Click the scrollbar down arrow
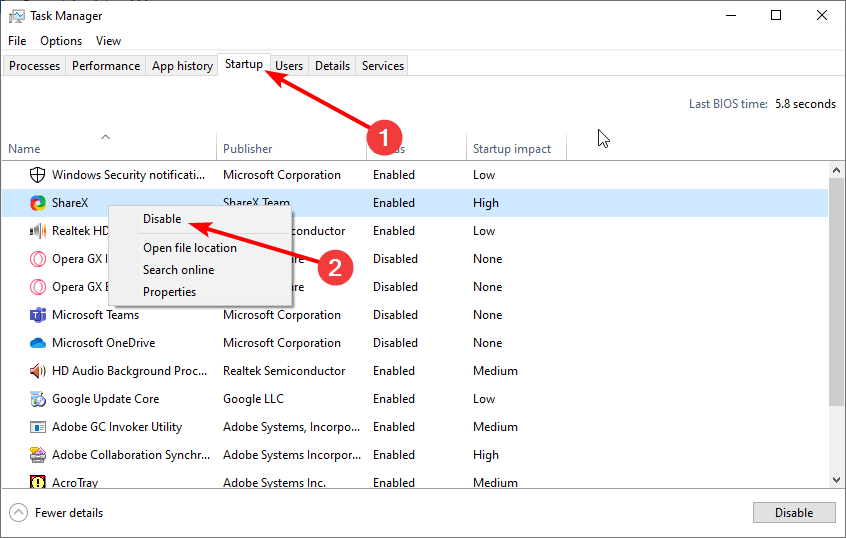The width and height of the screenshot is (846, 538). (x=836, y=480)
